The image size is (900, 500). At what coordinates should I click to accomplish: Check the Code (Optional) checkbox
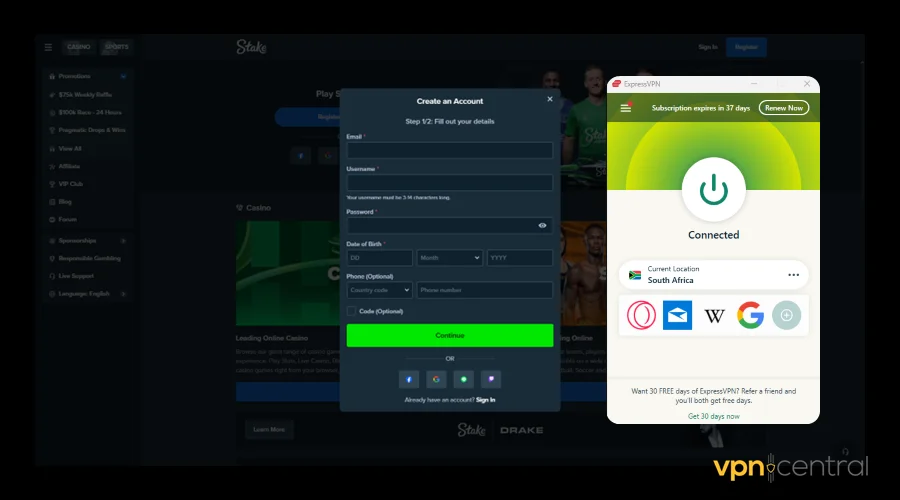click(x=351, y=311)
